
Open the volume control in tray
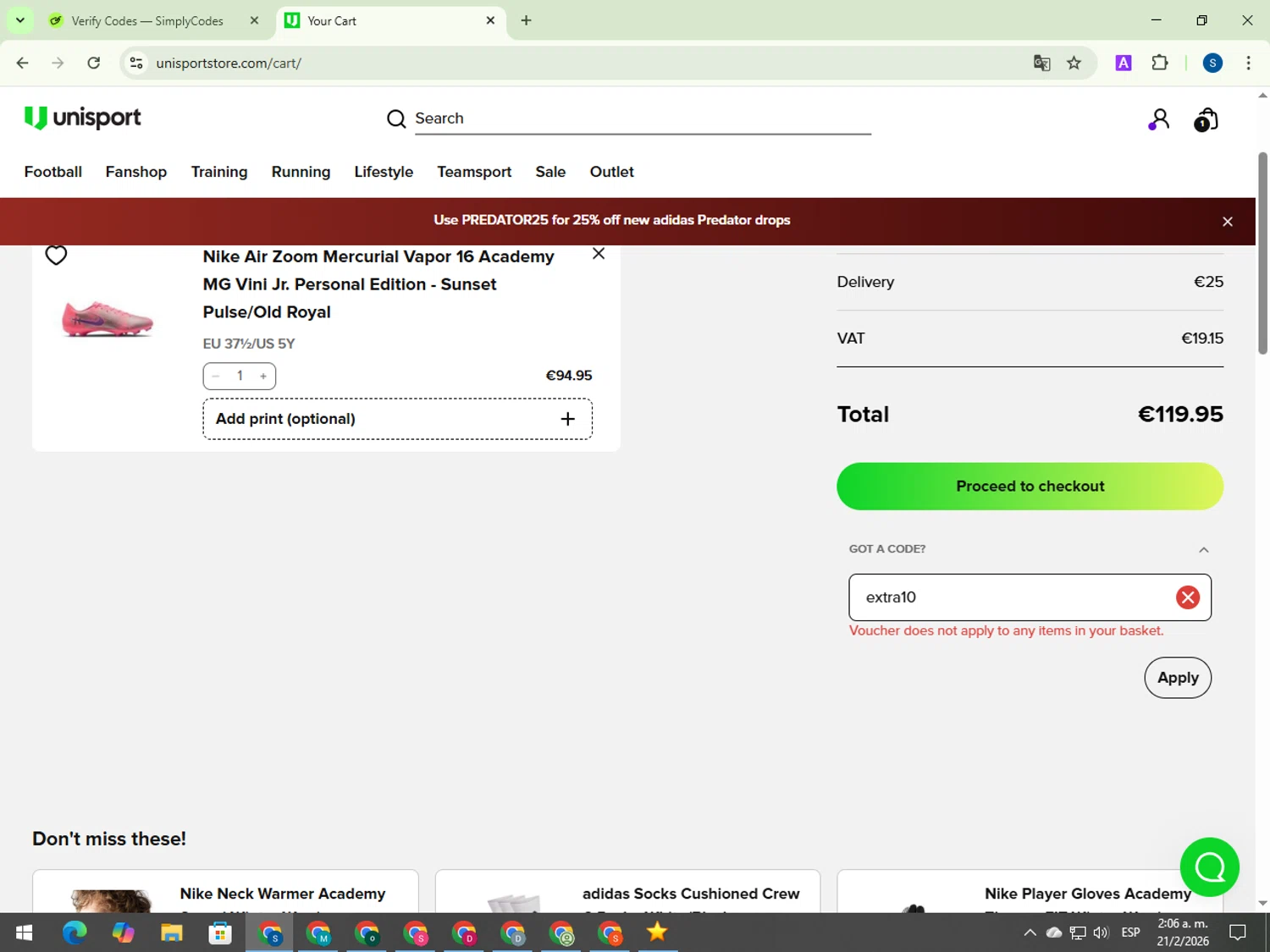coord(1102,933)
